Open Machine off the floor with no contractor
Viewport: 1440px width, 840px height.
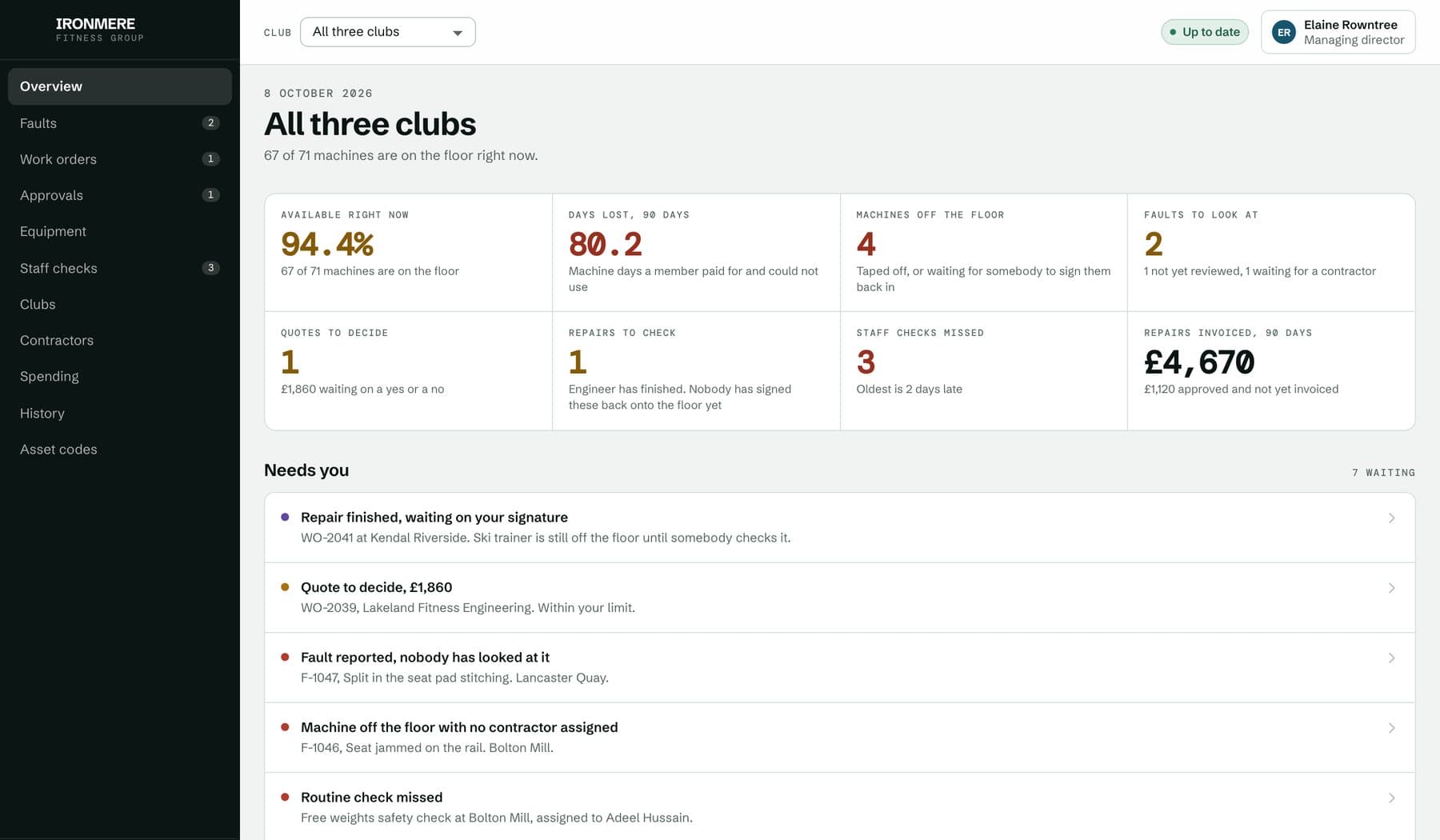pyautogui.click(x=839, y=738)
